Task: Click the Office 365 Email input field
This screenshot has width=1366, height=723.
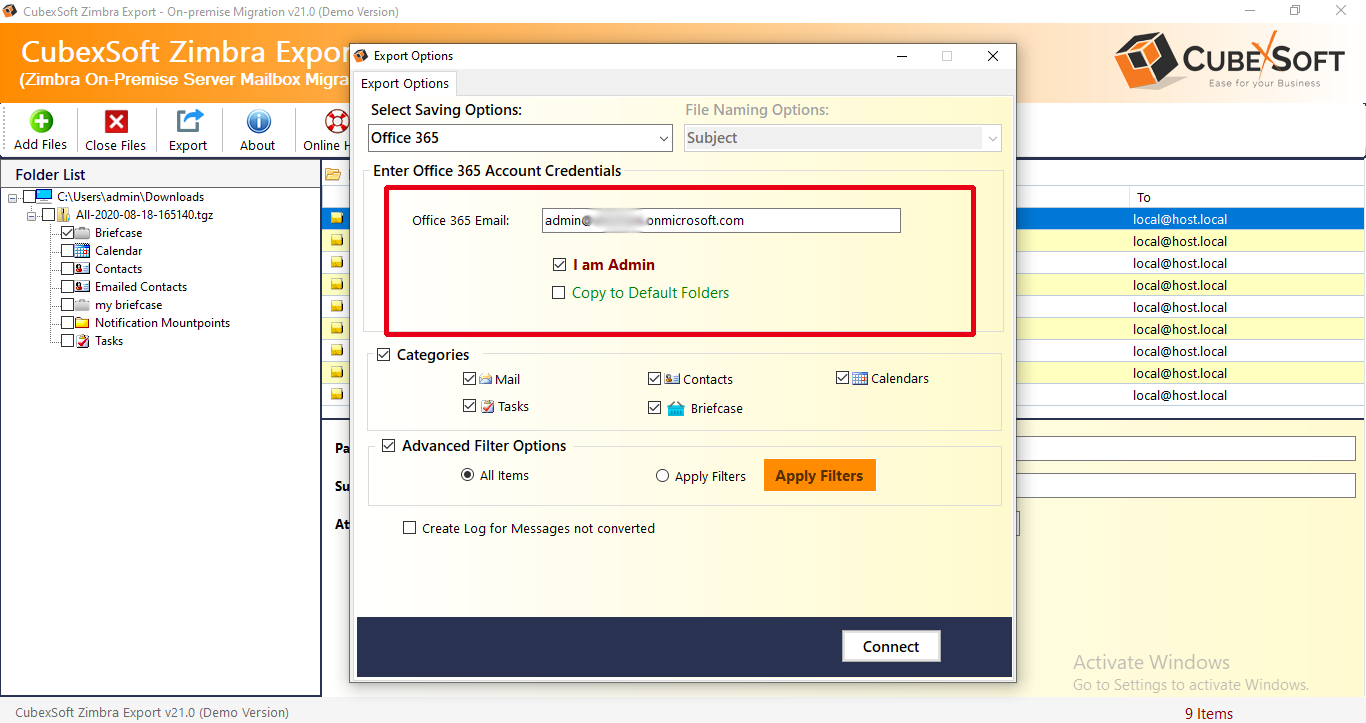Action: [721, 220]
